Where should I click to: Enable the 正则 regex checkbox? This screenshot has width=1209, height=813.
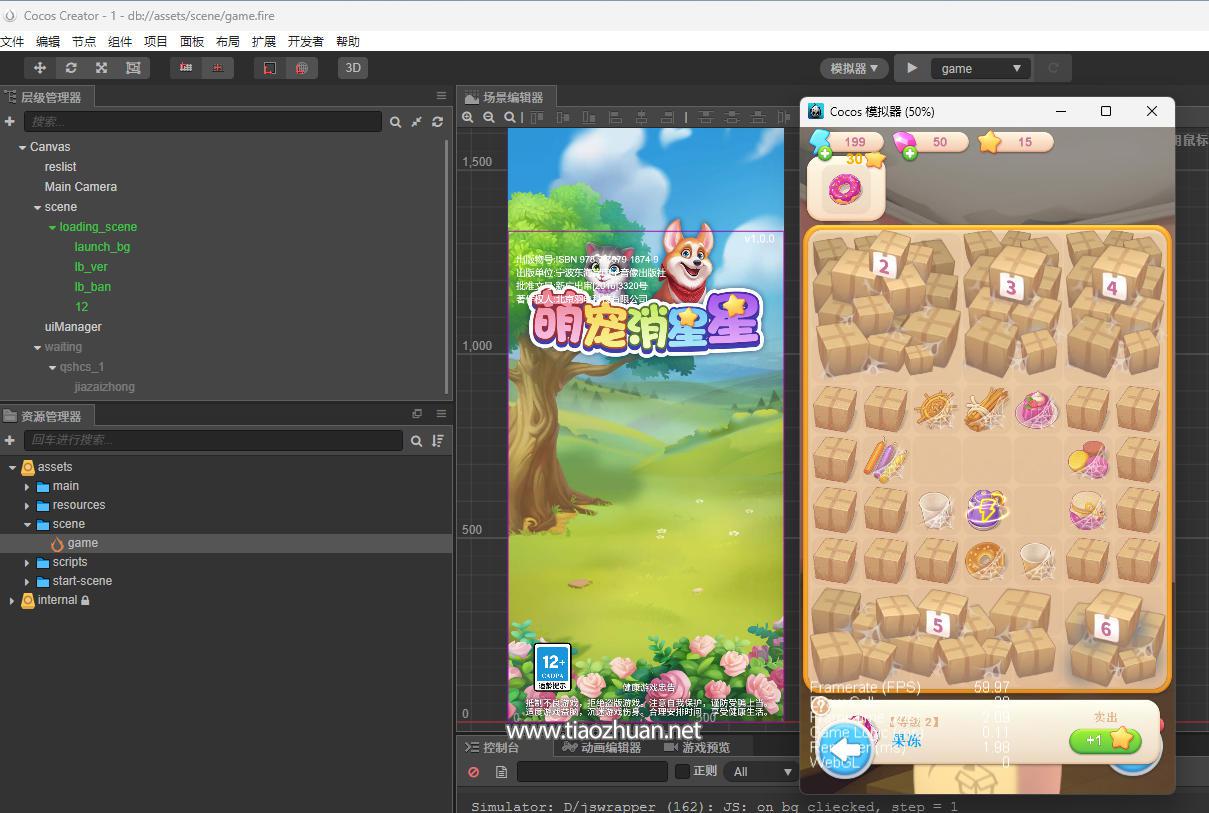tap(683, 771)
